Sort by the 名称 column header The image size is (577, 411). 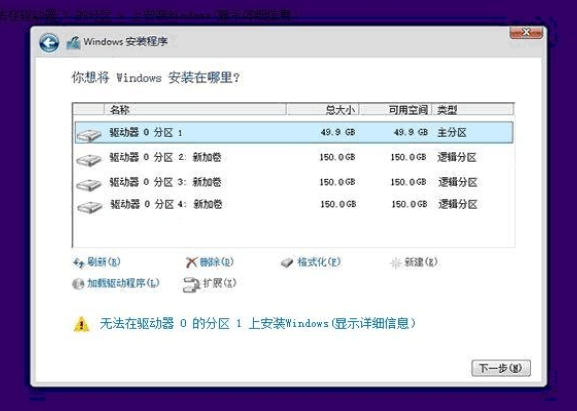pos(195,109)
